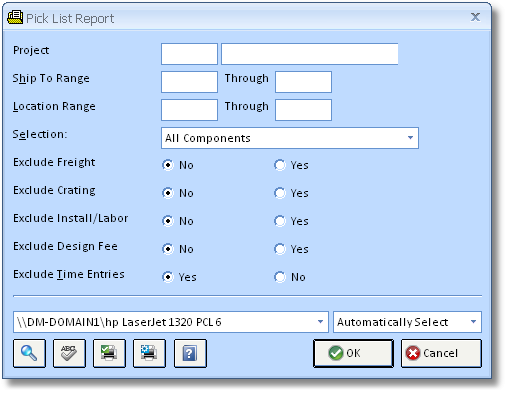The height and width of the screenshot is (393, 506).
Task: Click the ABC spell check icon button
Action: pyautogui.click(x=69, y=353)
